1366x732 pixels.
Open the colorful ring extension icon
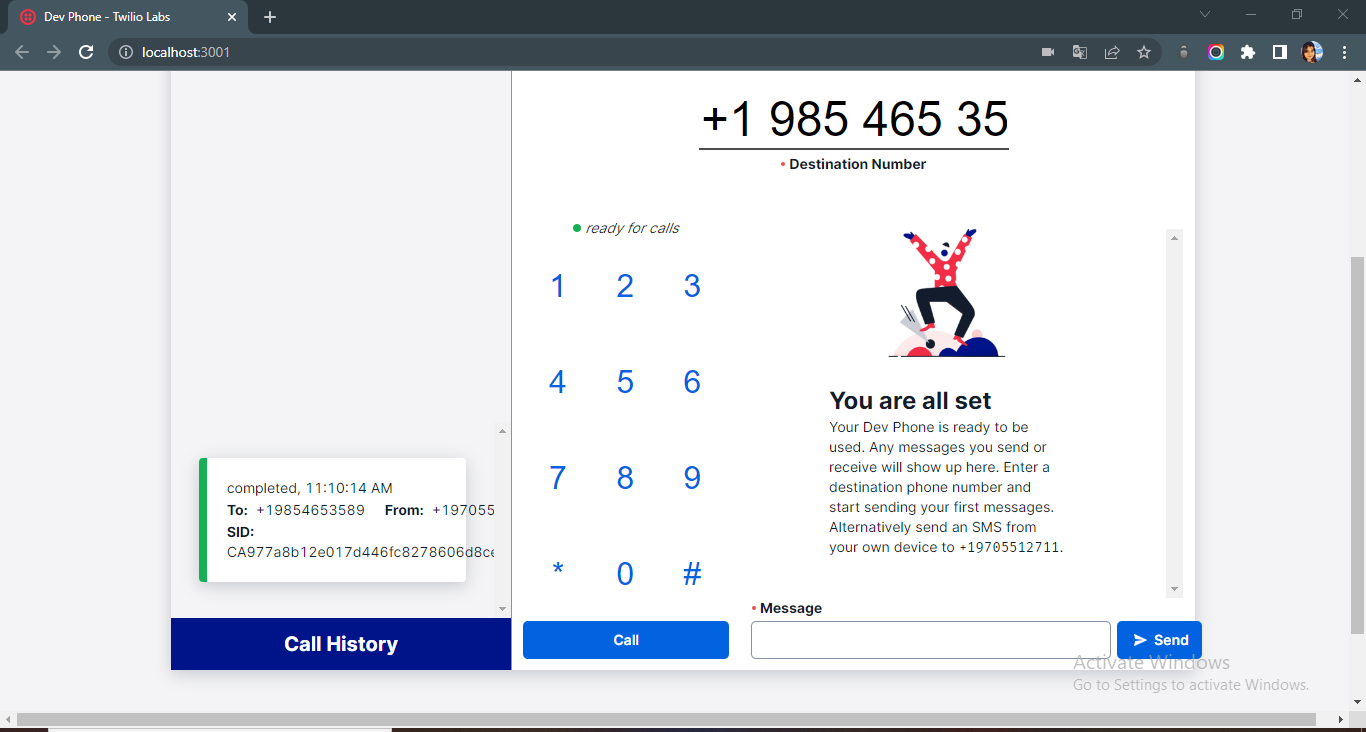coord(1216,52)
